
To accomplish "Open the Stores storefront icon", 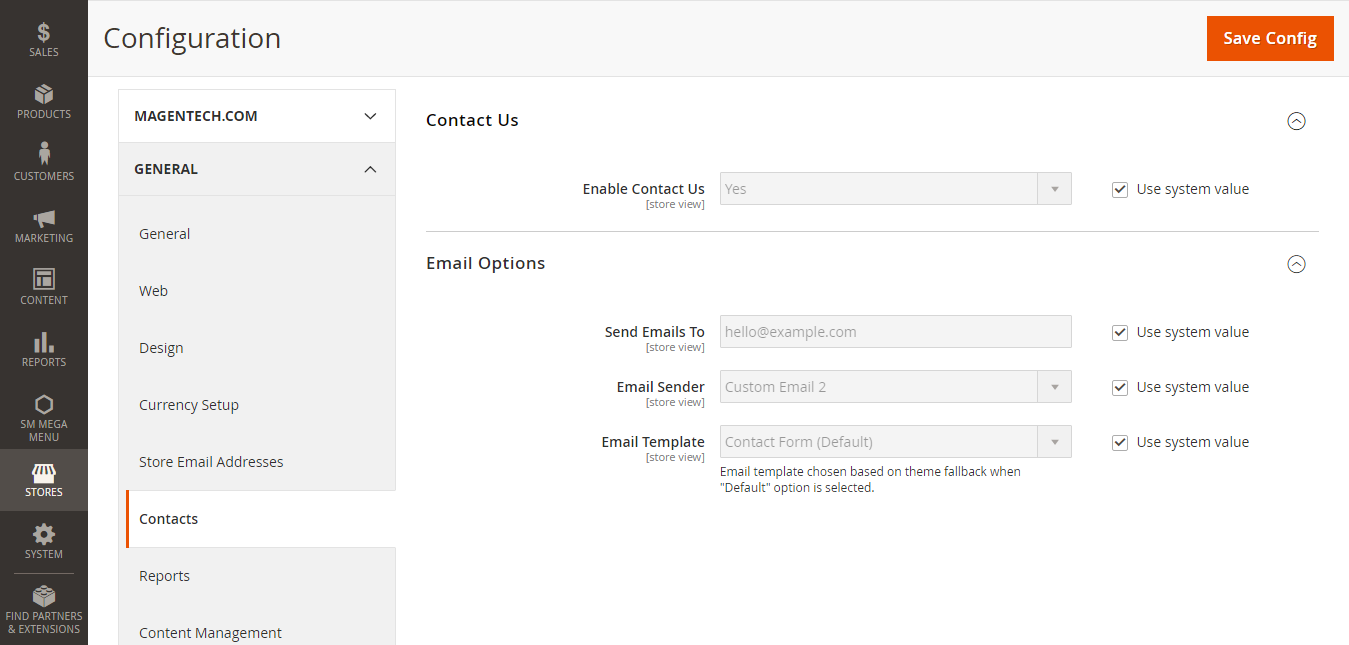I will (x=44, y=472).
